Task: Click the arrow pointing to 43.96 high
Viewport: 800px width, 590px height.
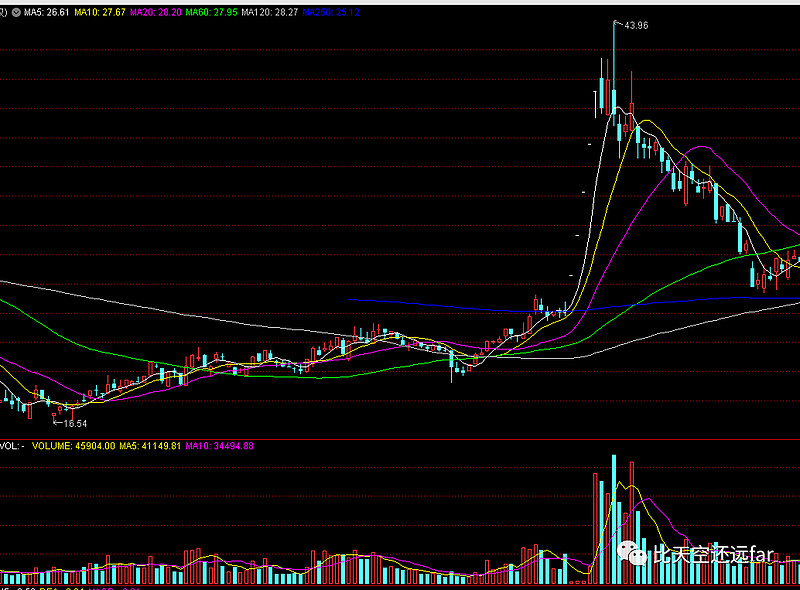Action: coord(618,23)
